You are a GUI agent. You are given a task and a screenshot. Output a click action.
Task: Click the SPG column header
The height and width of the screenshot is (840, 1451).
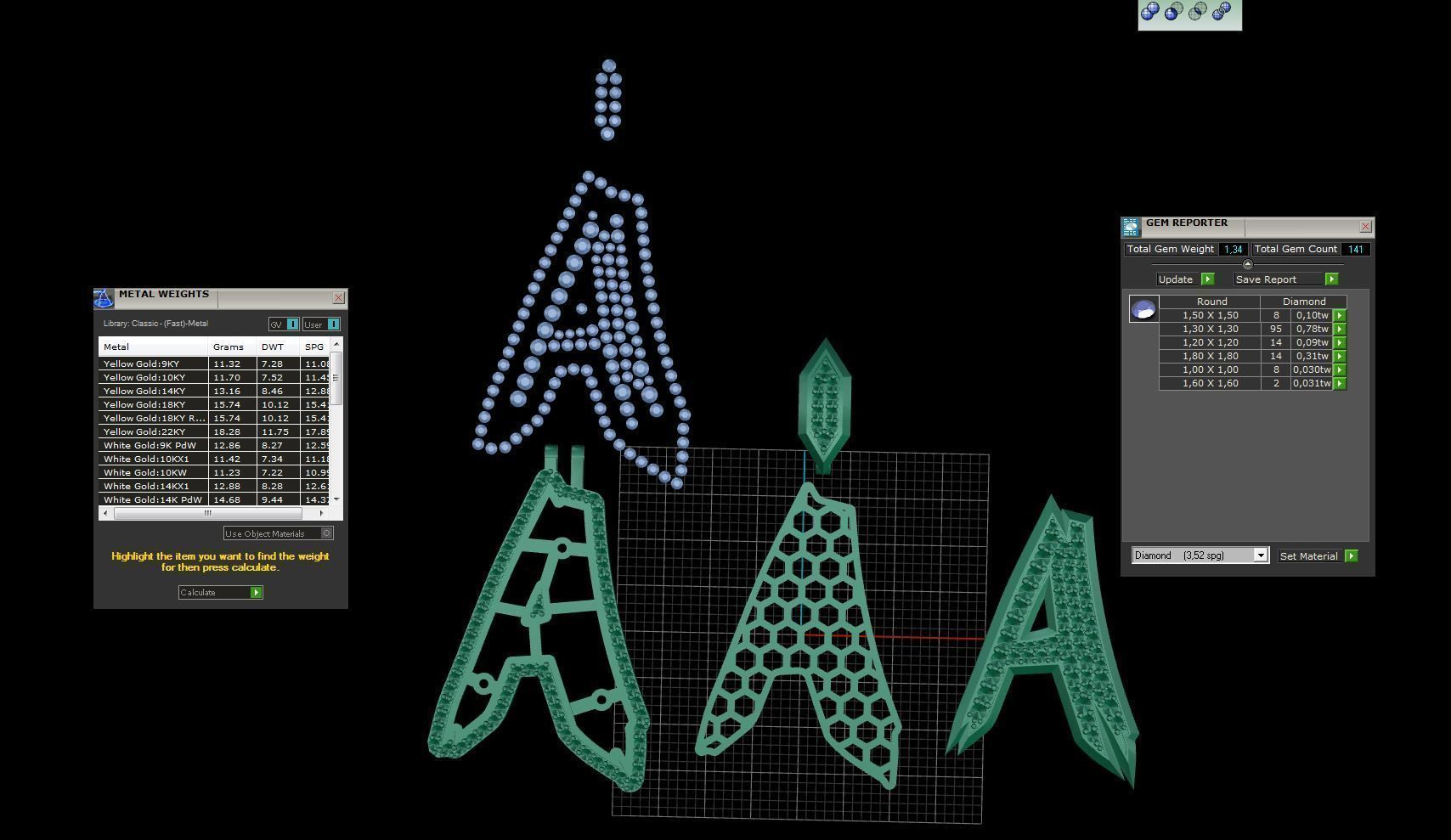coord(315,347)
